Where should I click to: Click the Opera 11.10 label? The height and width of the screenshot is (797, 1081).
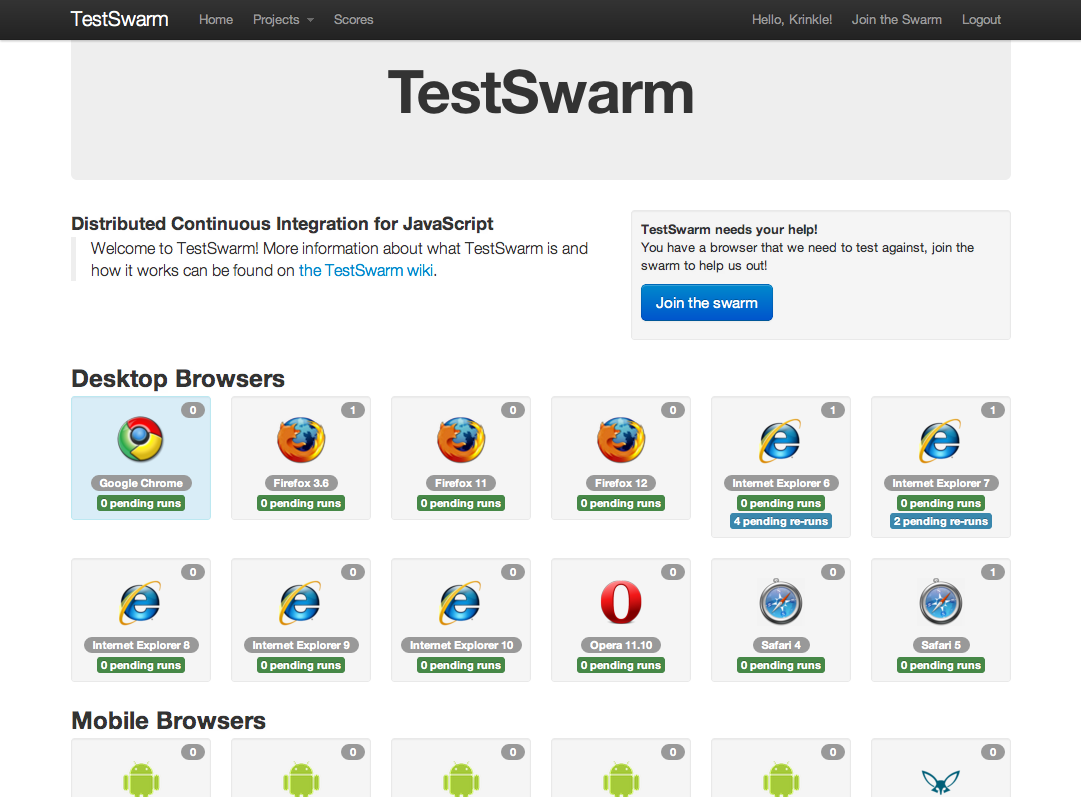coord(620,645)
